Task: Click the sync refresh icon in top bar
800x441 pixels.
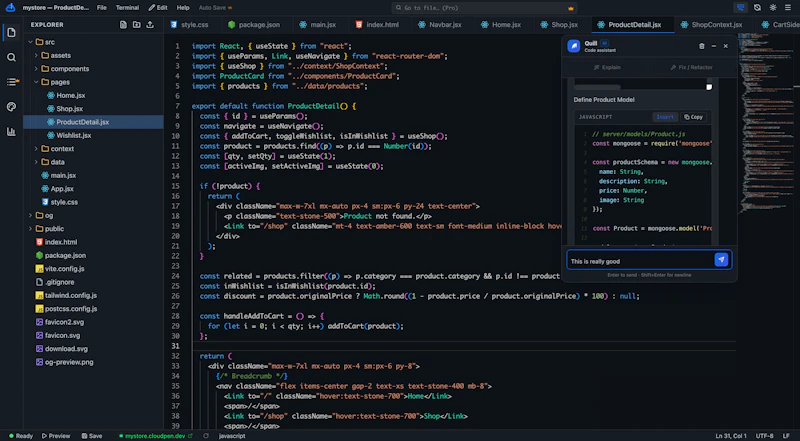Action: click(x=757, y=8)
